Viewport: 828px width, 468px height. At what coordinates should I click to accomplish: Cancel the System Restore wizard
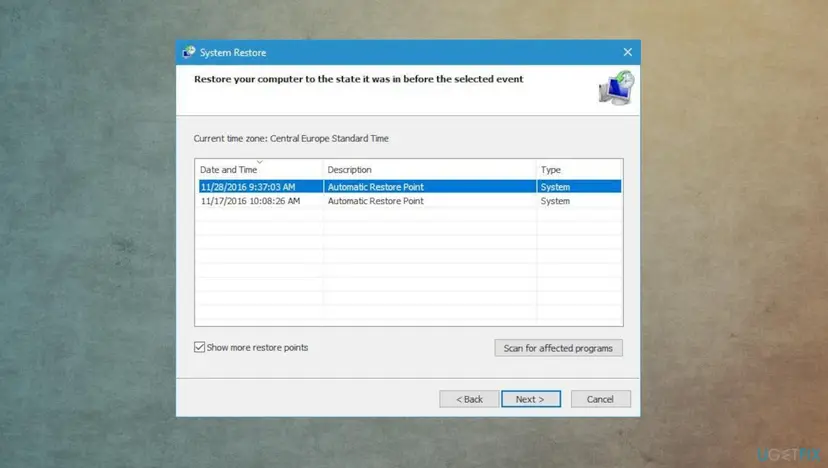click(x=600, y=399)
